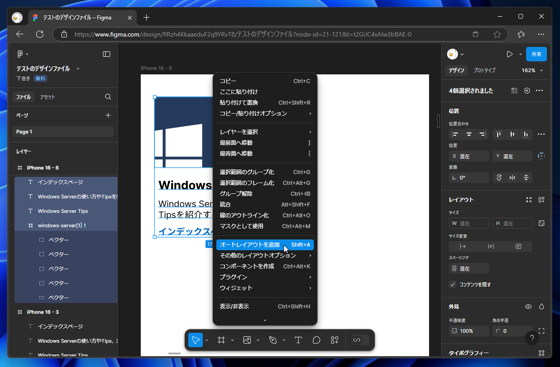Align selection to the bottom
This screenshot has height=367, width=560.
click(526, 134)
